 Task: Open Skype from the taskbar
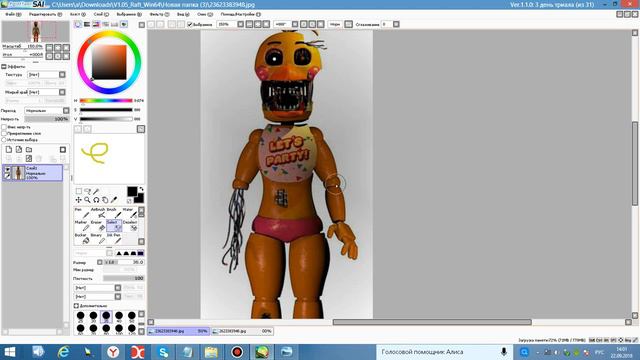(x=163, y=352)
